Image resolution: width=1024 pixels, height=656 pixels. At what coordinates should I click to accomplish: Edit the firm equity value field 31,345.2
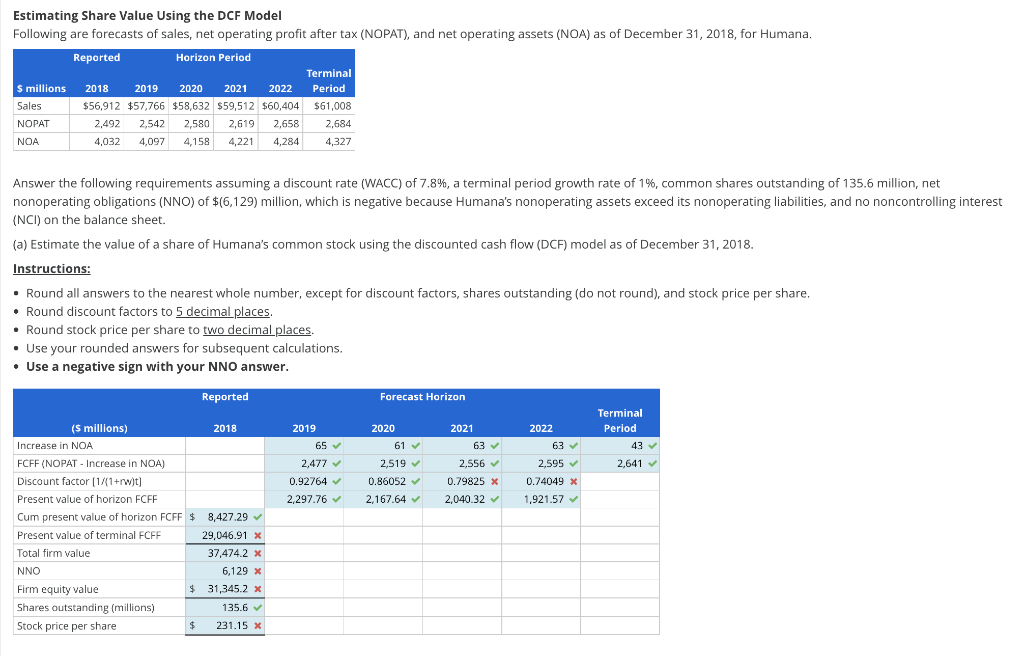coord(225,589)
